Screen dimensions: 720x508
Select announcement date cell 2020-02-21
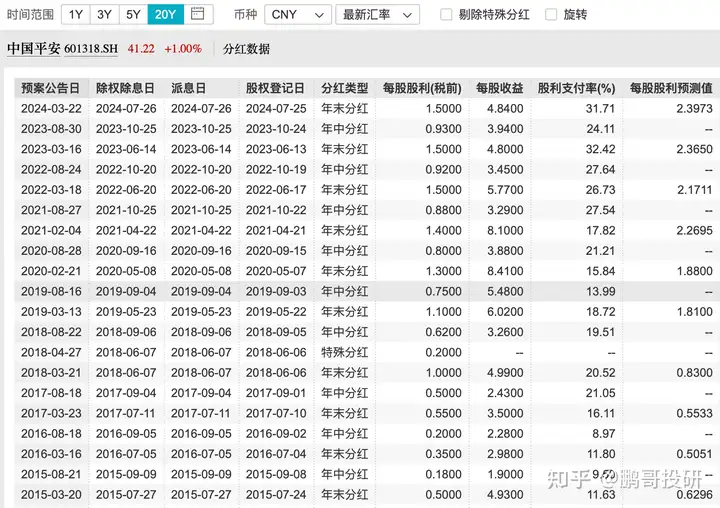51,271
